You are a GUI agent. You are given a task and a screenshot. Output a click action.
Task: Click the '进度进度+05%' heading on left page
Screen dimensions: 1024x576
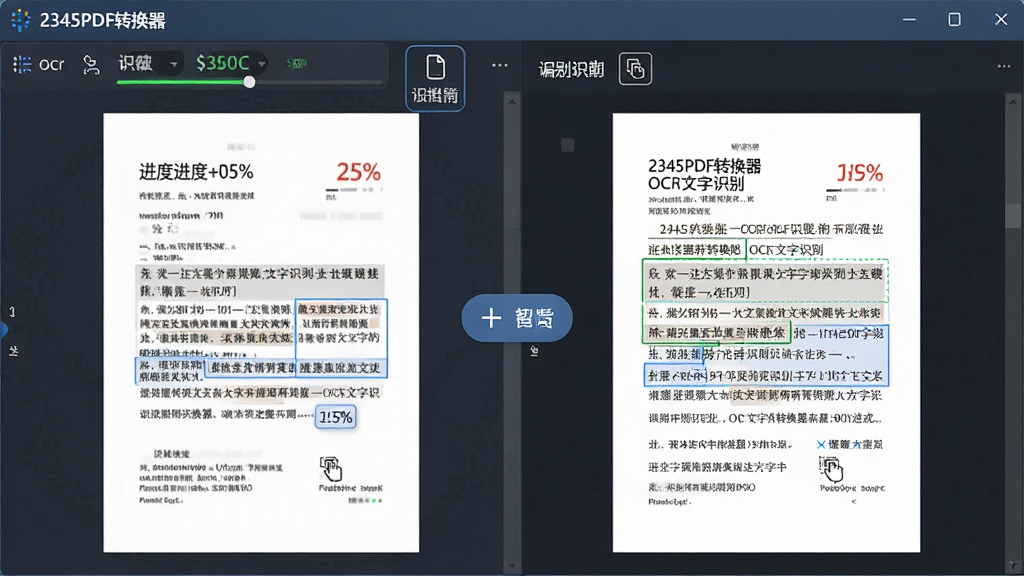pyautogui.click(x=196, y=172)
